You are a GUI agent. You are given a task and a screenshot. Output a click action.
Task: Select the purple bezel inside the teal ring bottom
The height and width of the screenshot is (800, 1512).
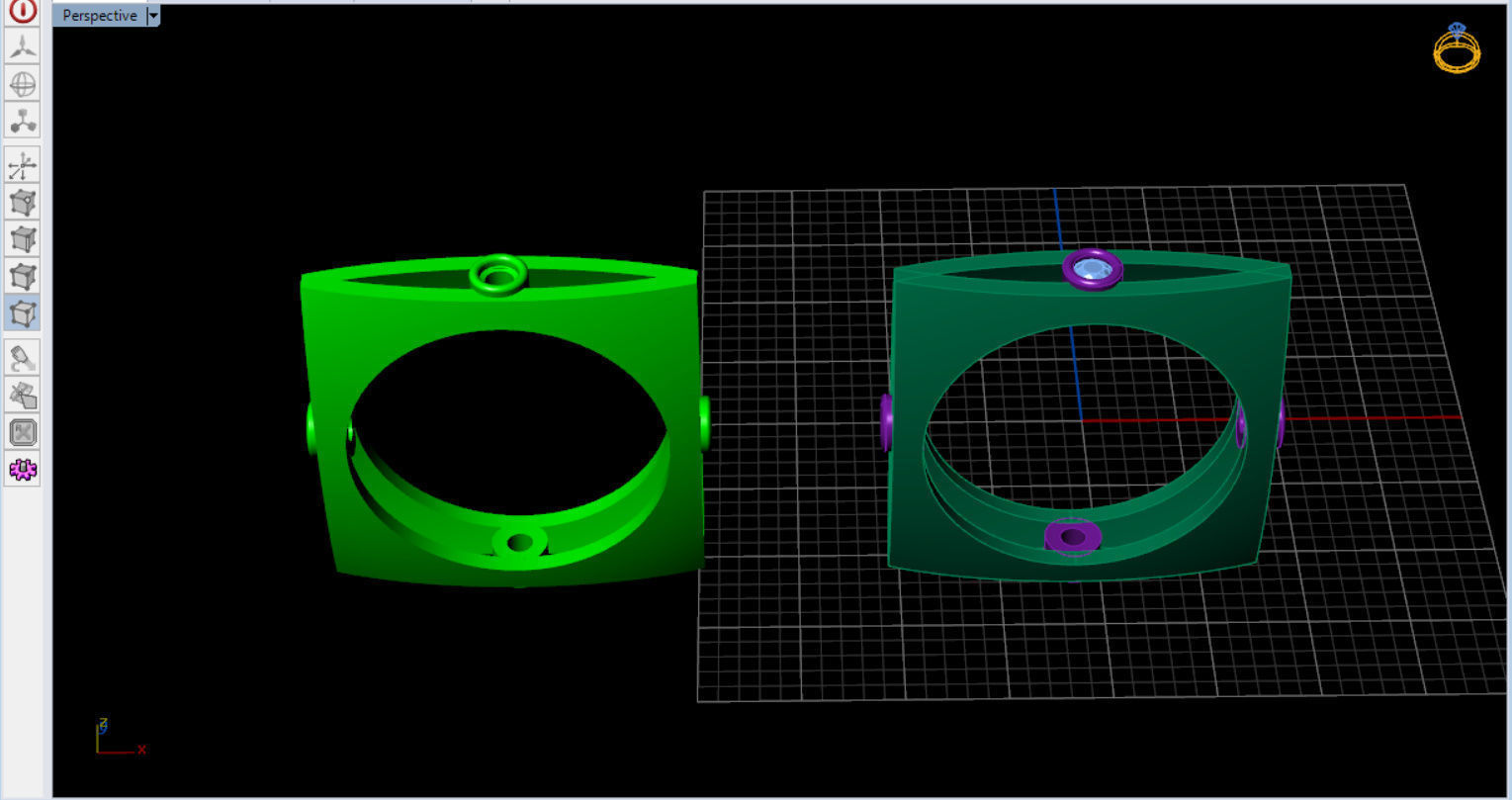(1073, 537)
